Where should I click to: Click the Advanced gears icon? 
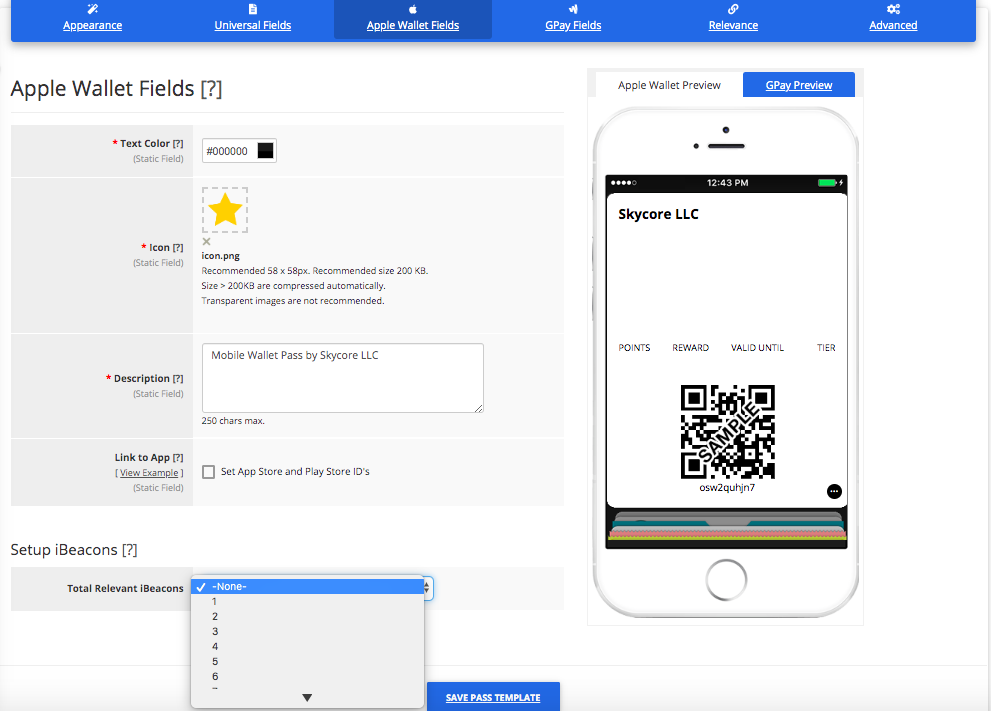[893, 9]
